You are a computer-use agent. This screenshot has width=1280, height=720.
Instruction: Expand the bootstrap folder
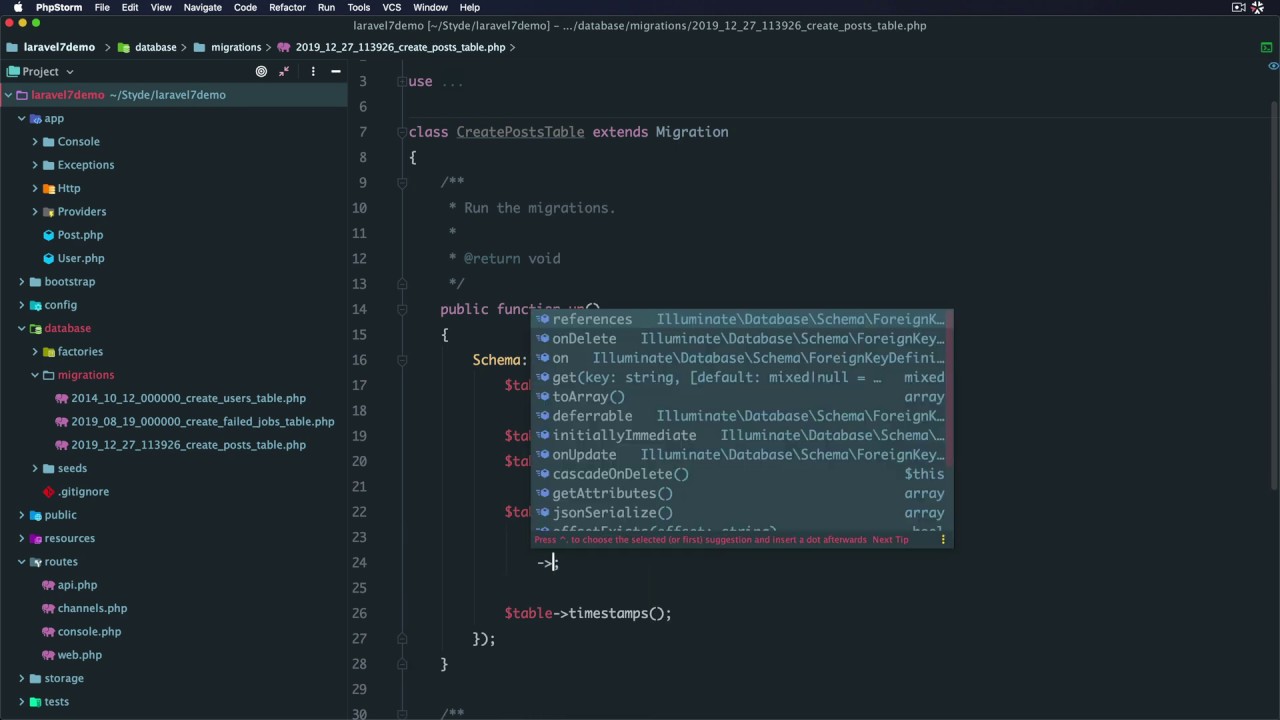[x=21, y=282]
